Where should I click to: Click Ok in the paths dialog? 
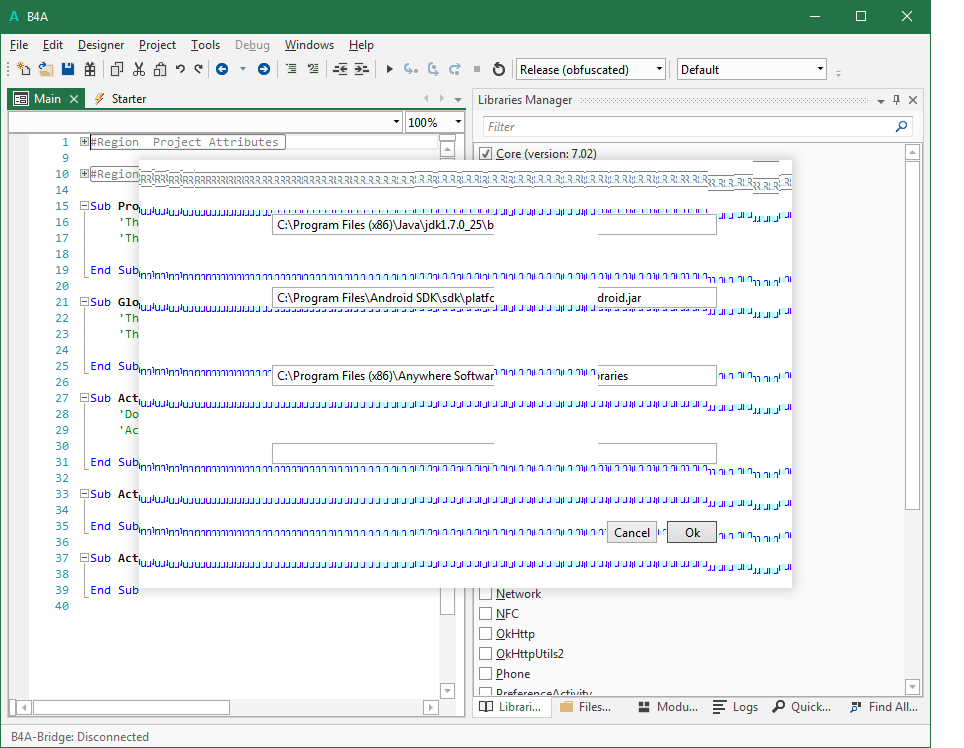(x=692, y=532)
